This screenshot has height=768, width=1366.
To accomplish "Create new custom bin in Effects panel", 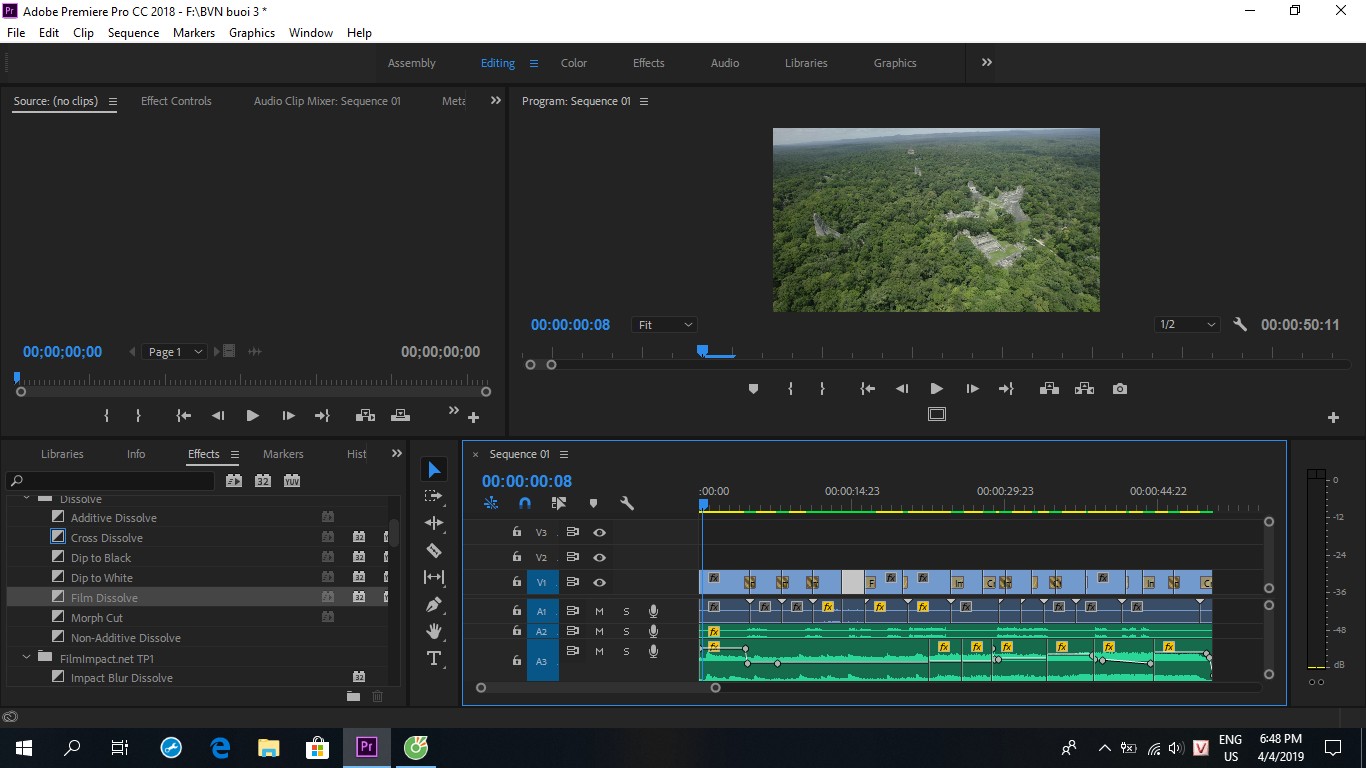I will pos(353,696).
